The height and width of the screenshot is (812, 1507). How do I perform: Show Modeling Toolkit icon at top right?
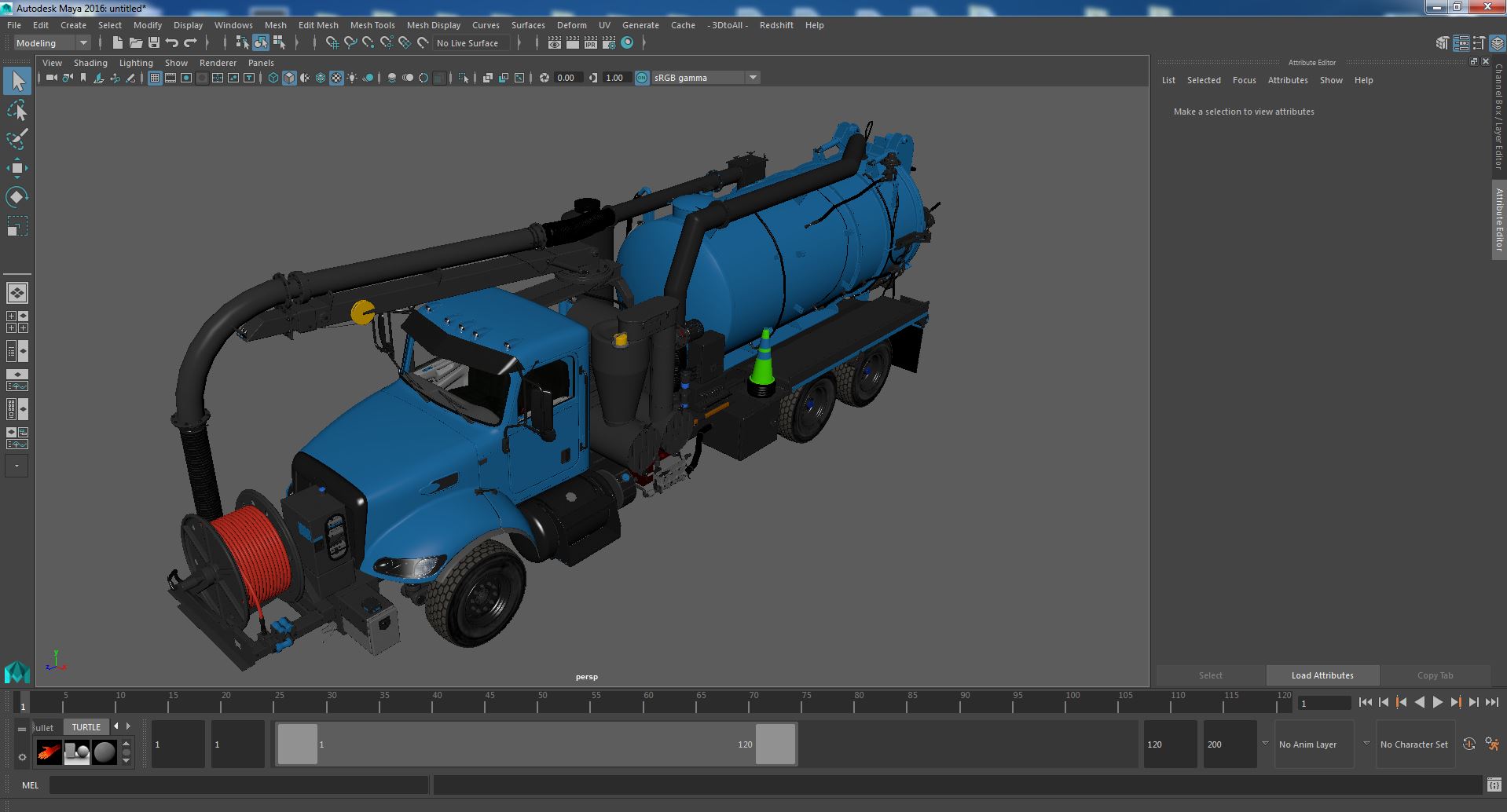click(x=1443, y=43)
